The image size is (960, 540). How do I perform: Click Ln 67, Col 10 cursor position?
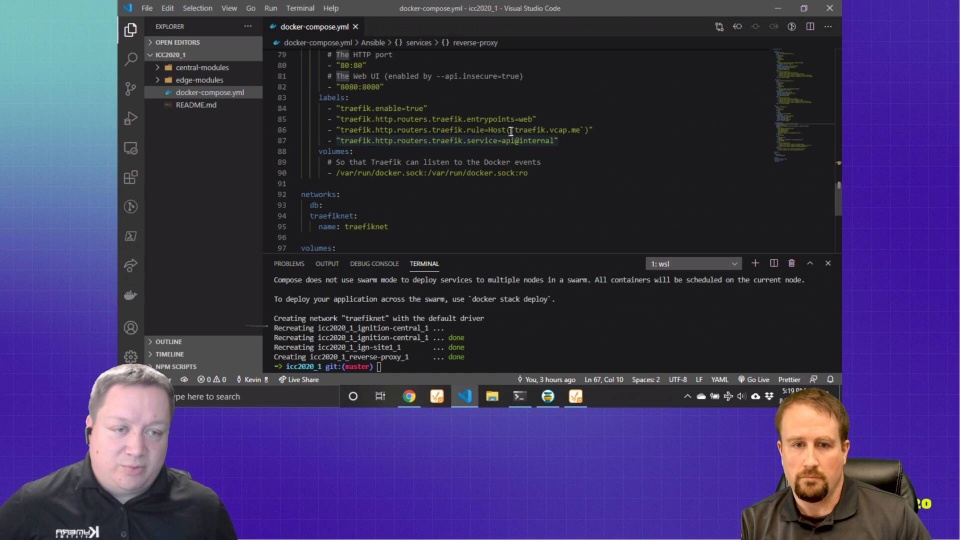(604, 380)
